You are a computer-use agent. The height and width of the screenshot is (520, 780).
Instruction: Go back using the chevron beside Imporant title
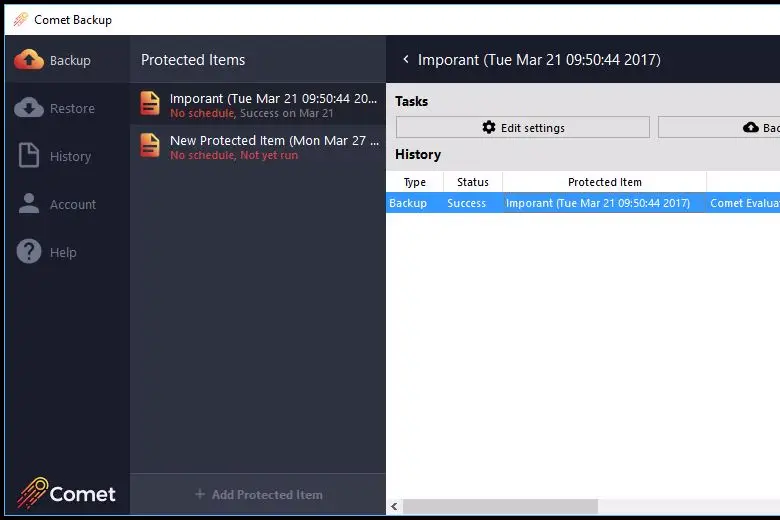[406, 59]
